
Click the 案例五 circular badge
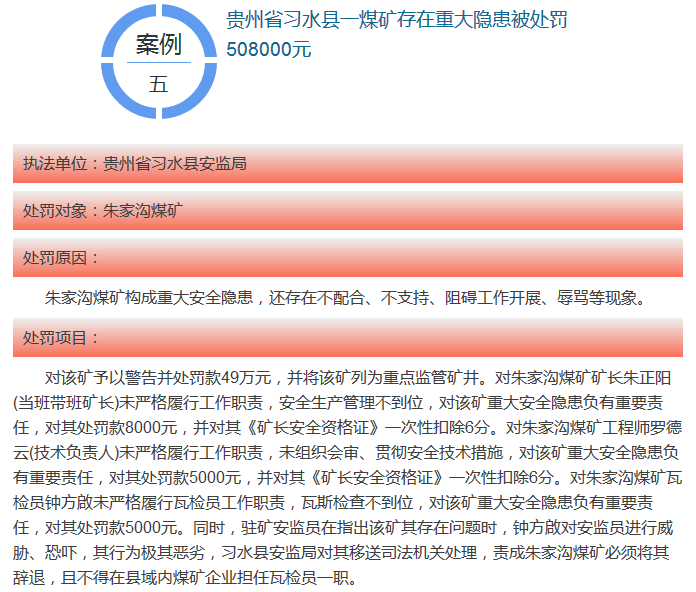tap(159, 61)
